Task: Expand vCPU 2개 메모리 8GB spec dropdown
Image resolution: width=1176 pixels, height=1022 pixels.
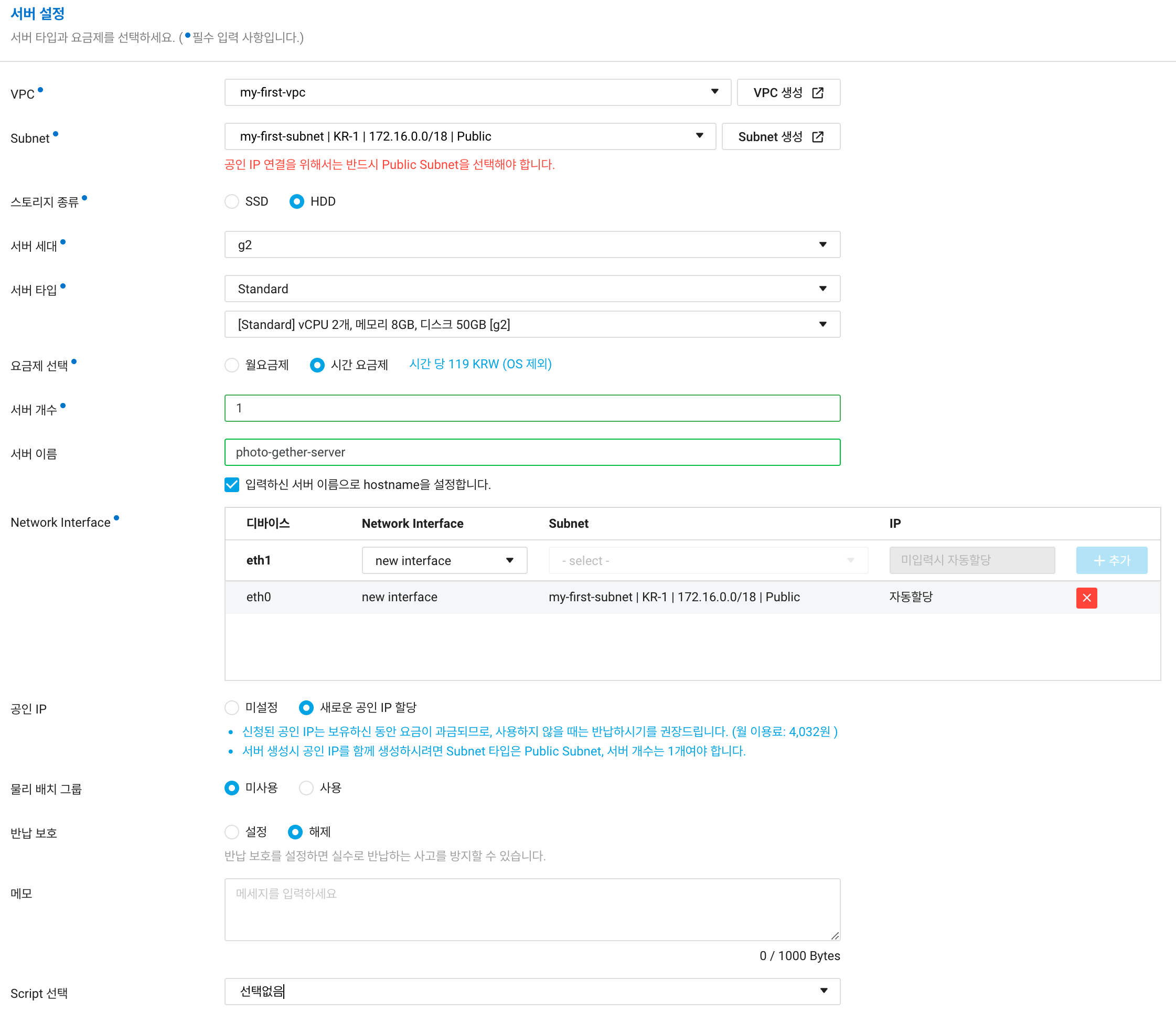Action: [532, 325]
